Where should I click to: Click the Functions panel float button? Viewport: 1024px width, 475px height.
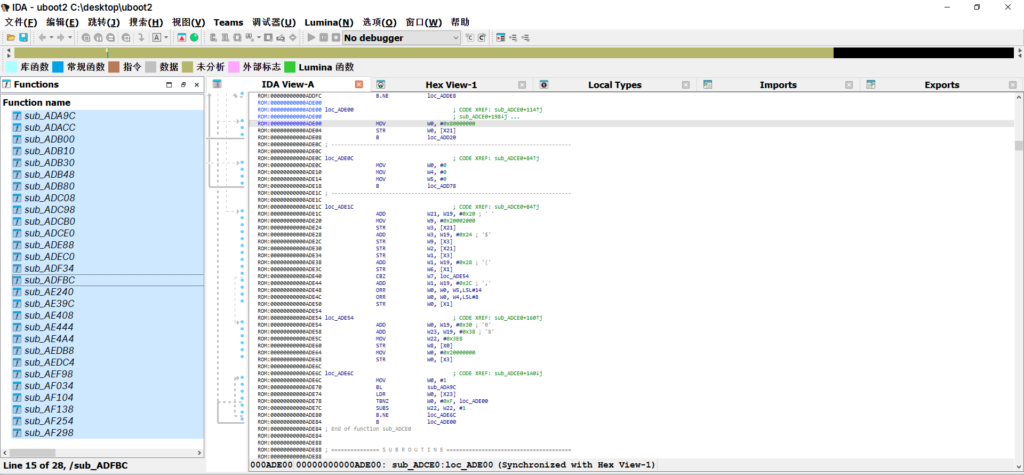point(184,85)
